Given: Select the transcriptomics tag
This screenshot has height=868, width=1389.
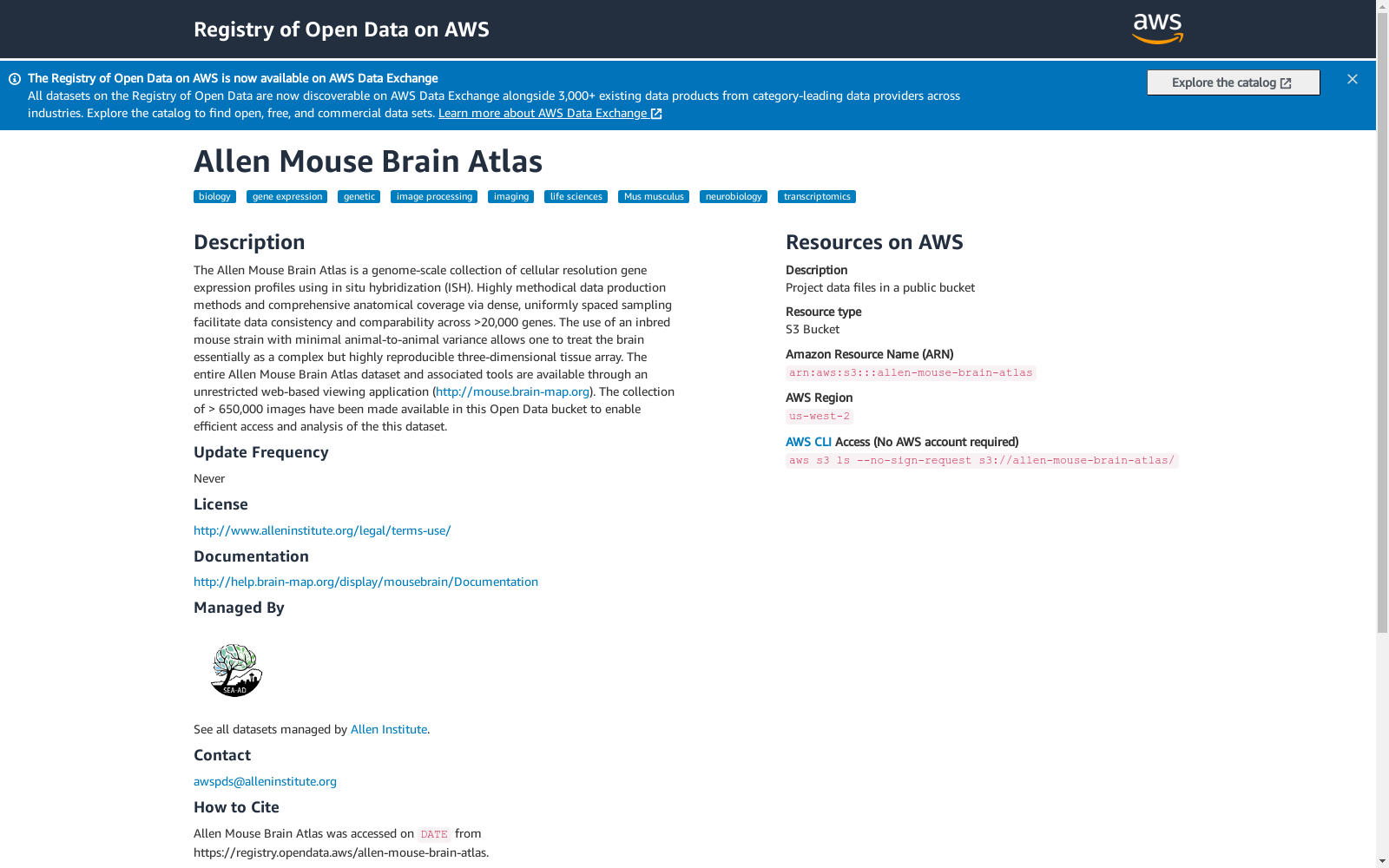Looking at the screenshot, I should 817,197.
